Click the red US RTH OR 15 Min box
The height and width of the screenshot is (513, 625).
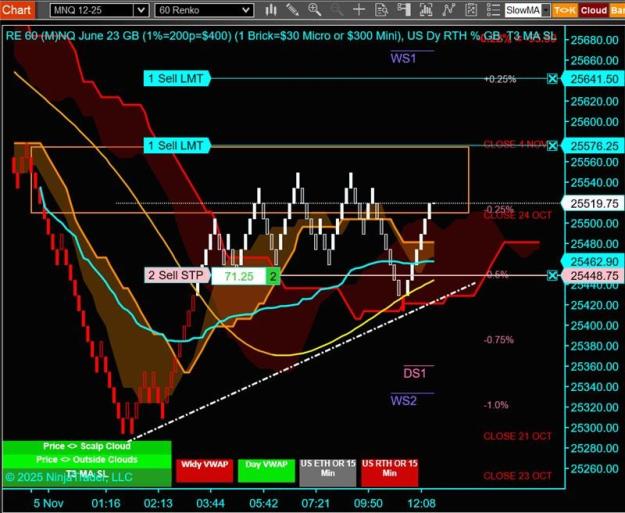click(x=389, y=472)
